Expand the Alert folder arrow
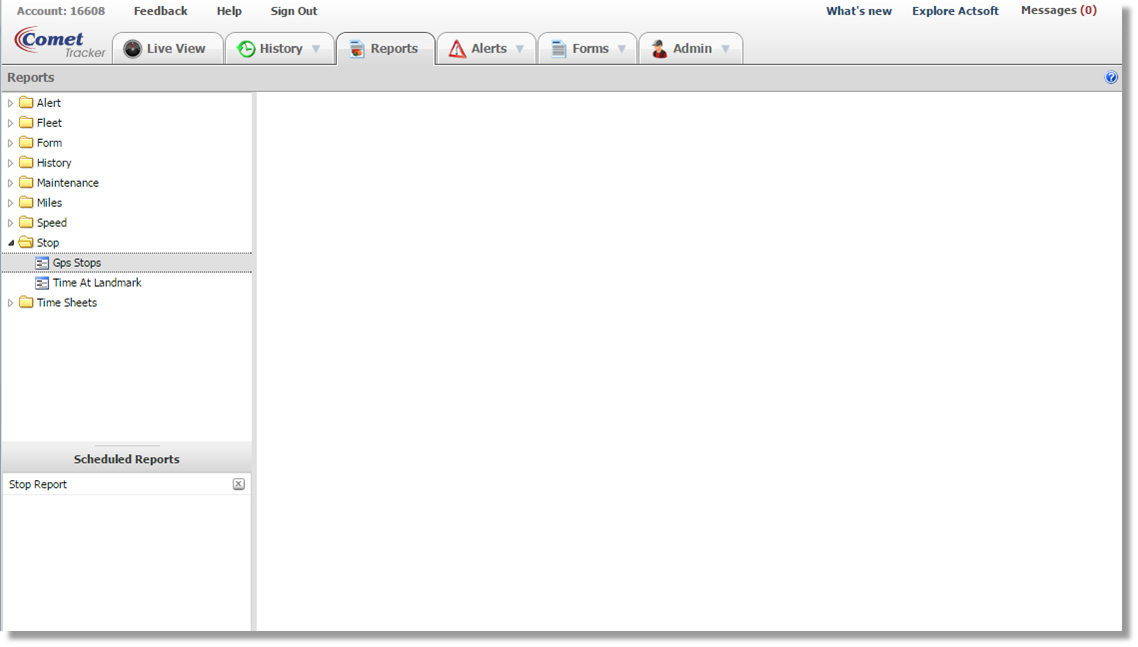This screenshot has width=1138, height=647. click(x=10, y=103)
